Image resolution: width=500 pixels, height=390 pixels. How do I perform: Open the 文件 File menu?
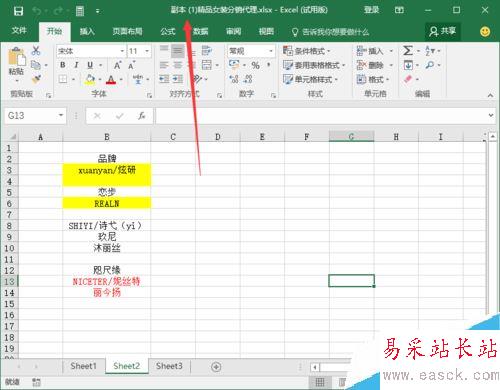(19, 31)
